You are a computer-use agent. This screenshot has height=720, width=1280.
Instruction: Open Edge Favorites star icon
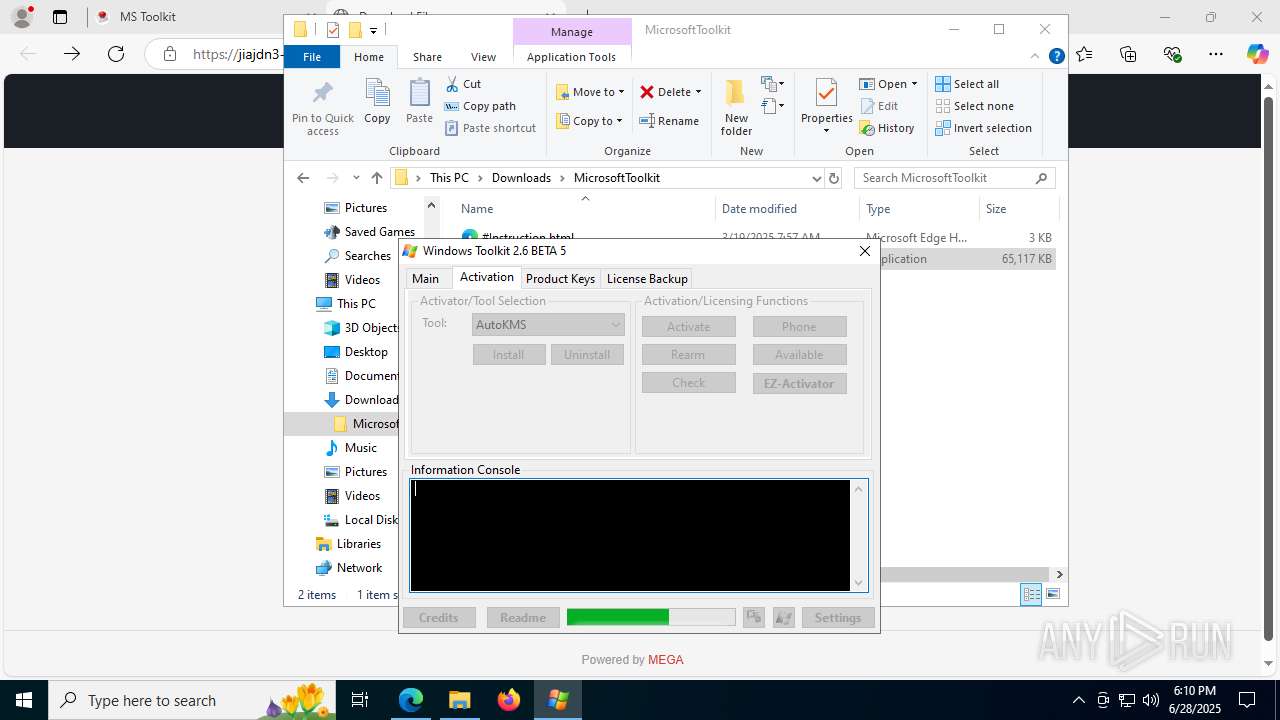pos(1085,54)
